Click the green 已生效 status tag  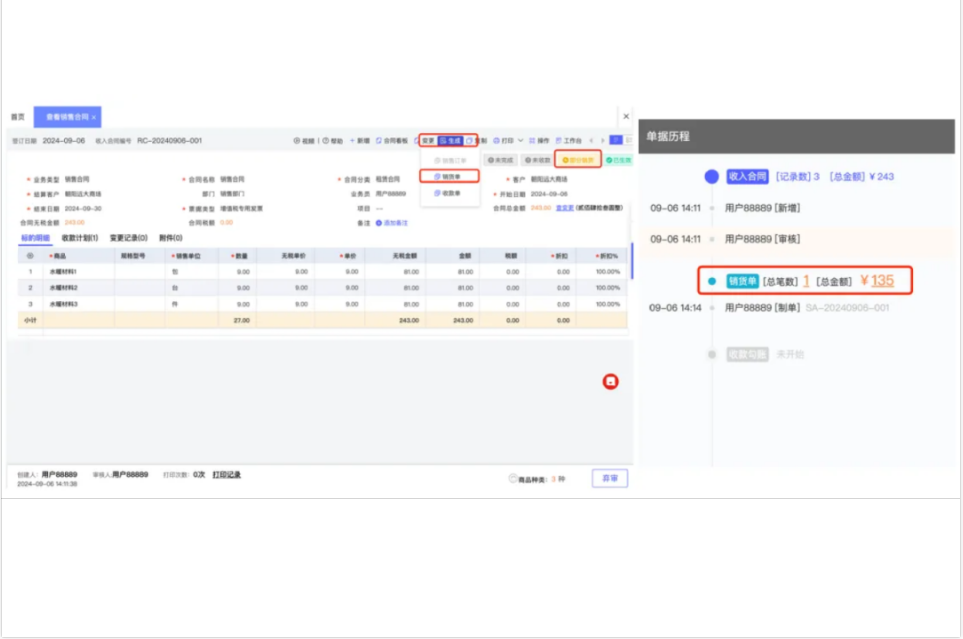618,160
